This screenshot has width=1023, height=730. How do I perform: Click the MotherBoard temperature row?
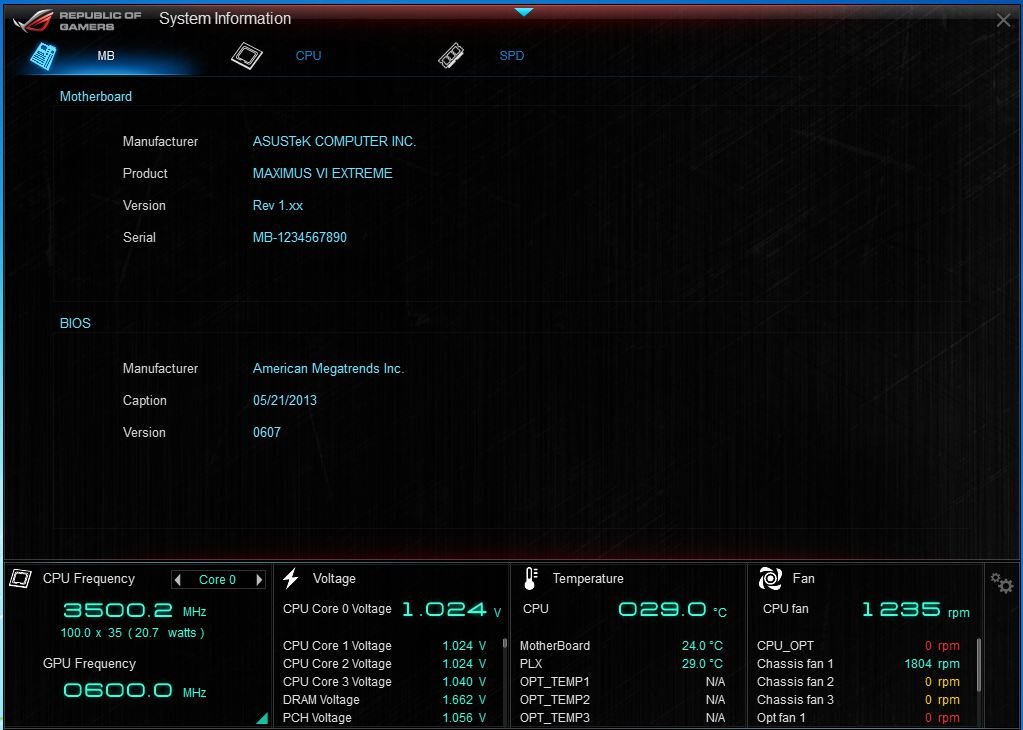(621, 646)
